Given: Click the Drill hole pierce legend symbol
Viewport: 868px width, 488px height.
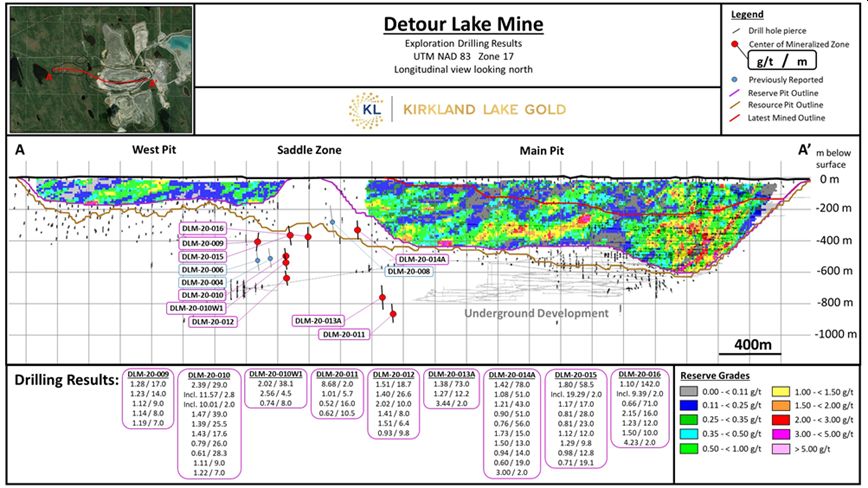Looking at the screenshot, I should pos(736,31).
